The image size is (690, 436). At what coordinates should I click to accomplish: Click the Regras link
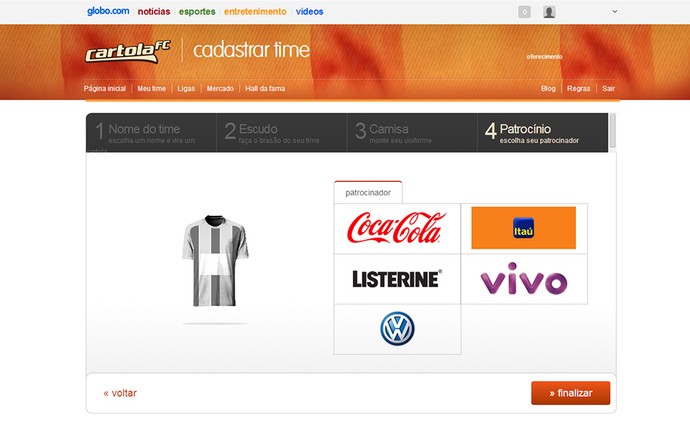click(578, 88)
